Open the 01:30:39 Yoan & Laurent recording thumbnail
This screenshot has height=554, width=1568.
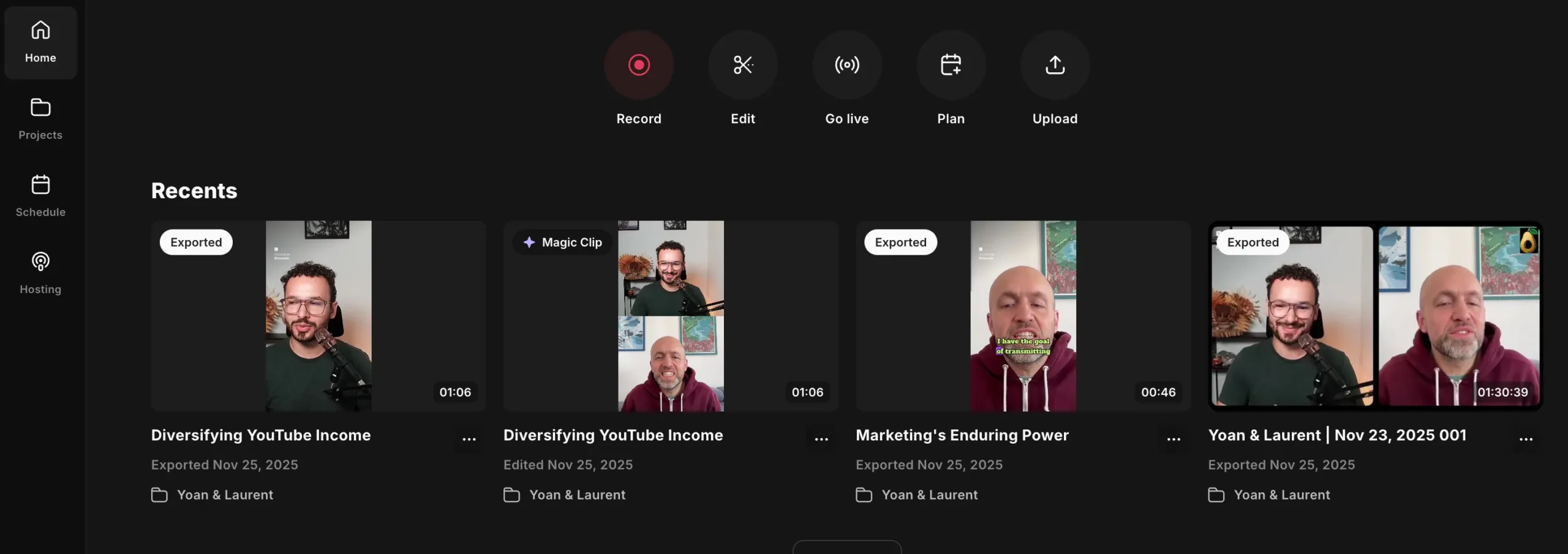pos(1375,316)
